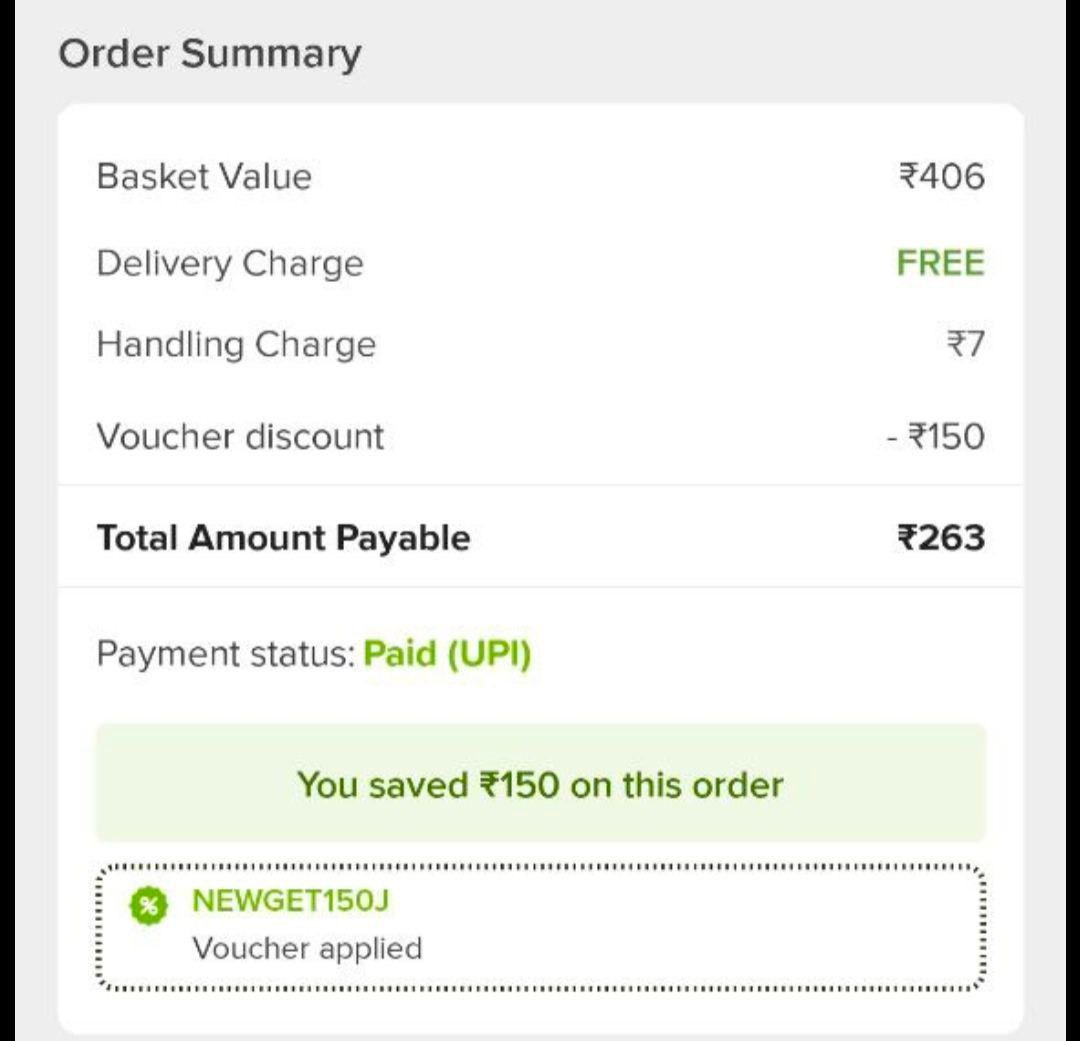Image resolution: width=1080 pixels, height=1041 pixels.
Task: Tap the ₹7 handling charge value
Action: 965,345
